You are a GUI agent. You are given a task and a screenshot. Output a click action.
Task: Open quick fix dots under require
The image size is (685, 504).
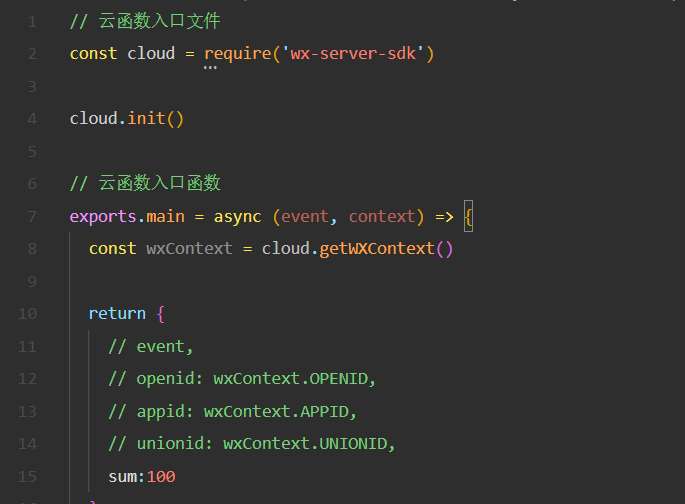click(210, 68)
